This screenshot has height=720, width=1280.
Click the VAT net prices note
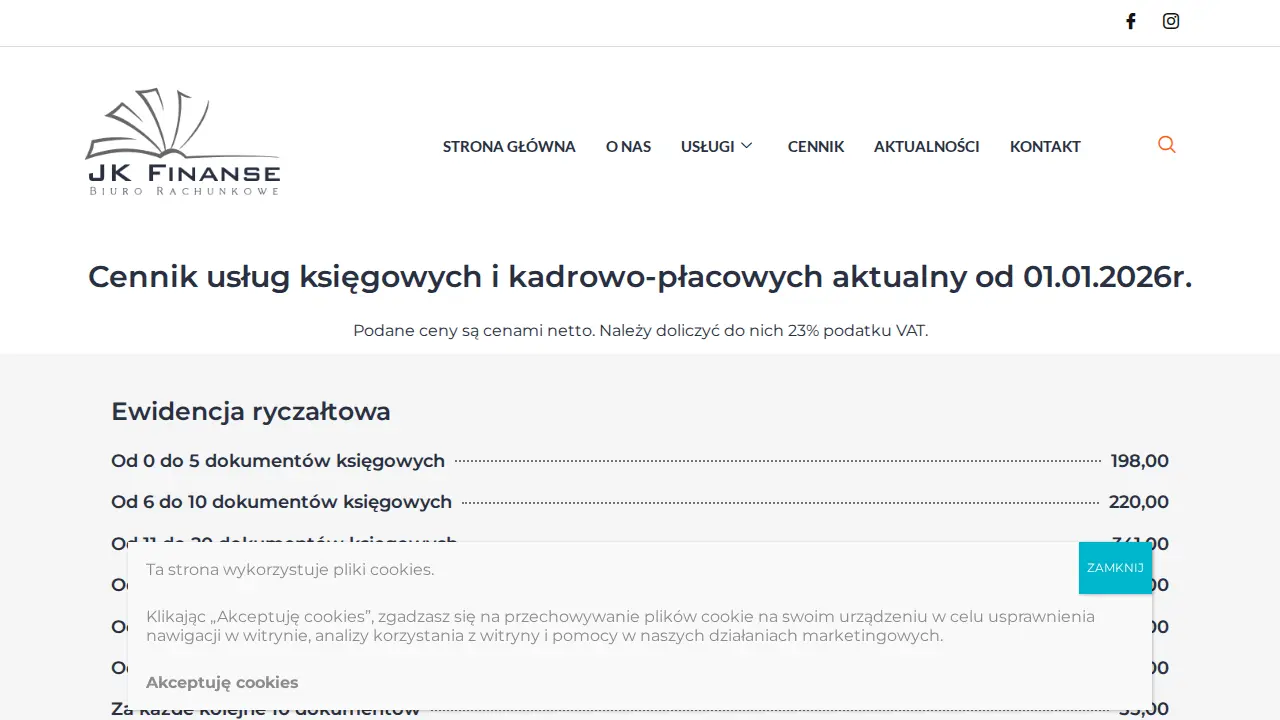tap(640, 330)
